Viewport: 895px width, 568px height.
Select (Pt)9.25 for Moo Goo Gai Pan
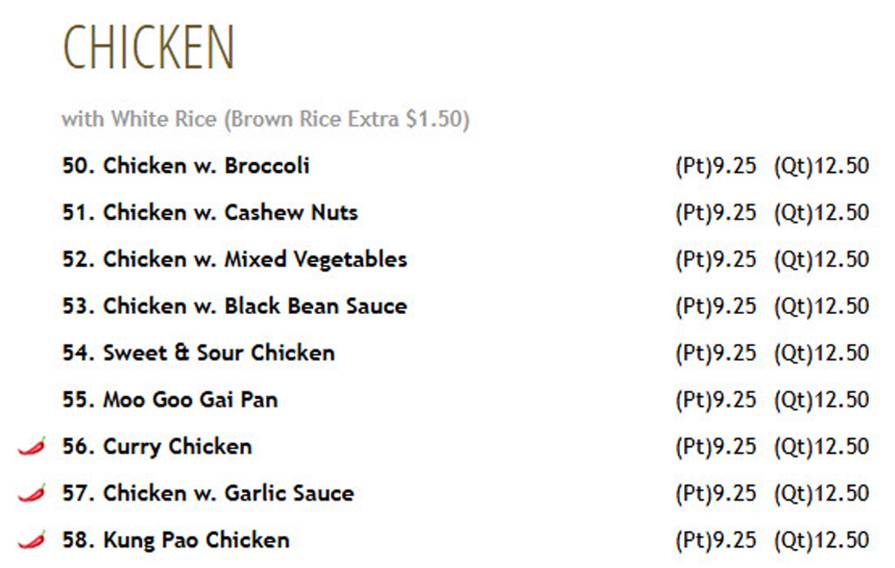click(x=716, y=400)
